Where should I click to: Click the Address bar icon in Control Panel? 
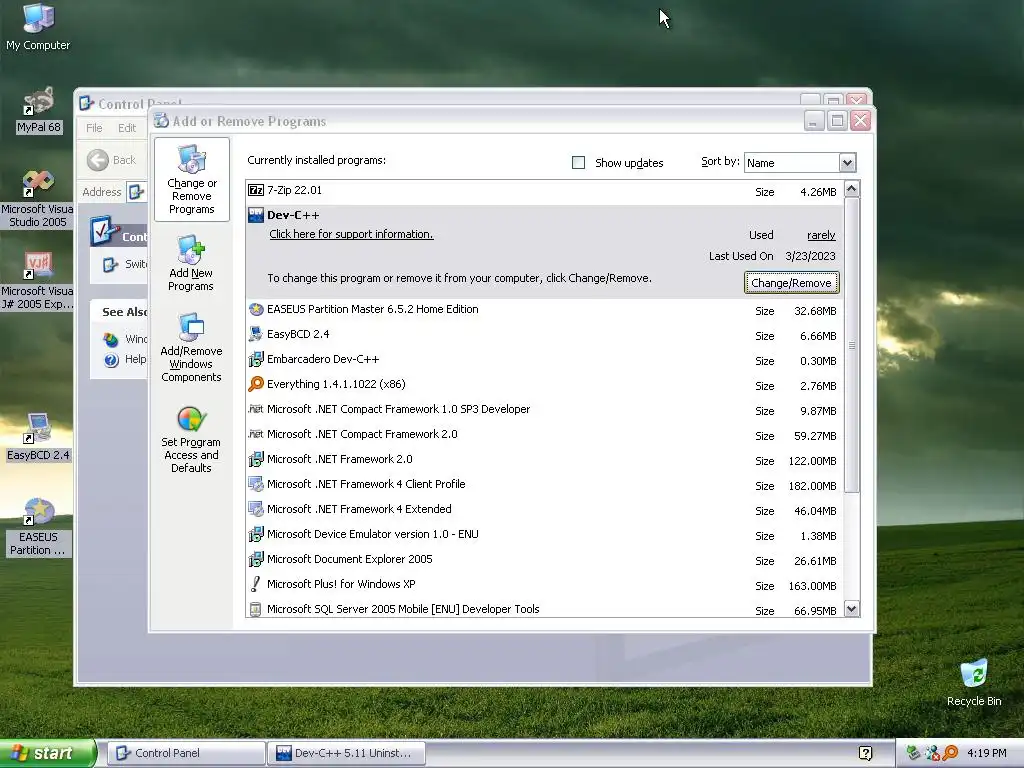[136, 191]
